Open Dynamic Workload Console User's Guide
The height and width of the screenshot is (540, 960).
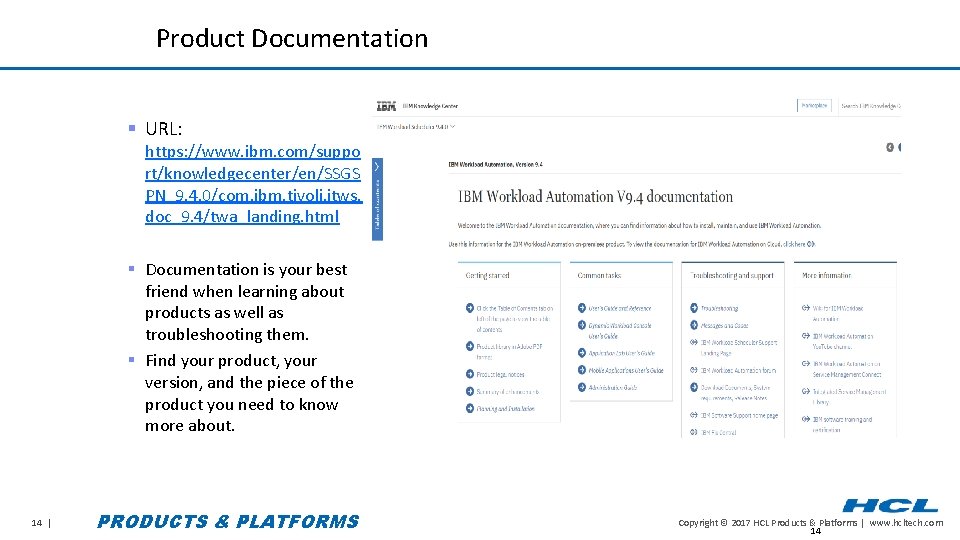point(620,331)
